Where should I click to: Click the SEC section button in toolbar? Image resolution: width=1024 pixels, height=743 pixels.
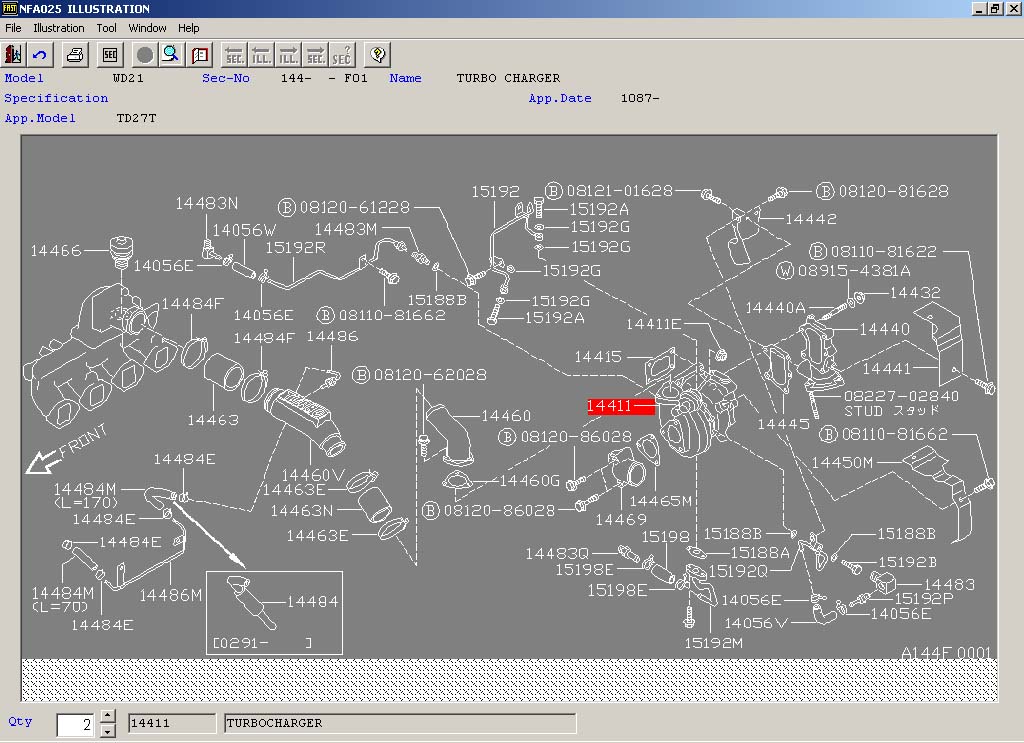110,54
